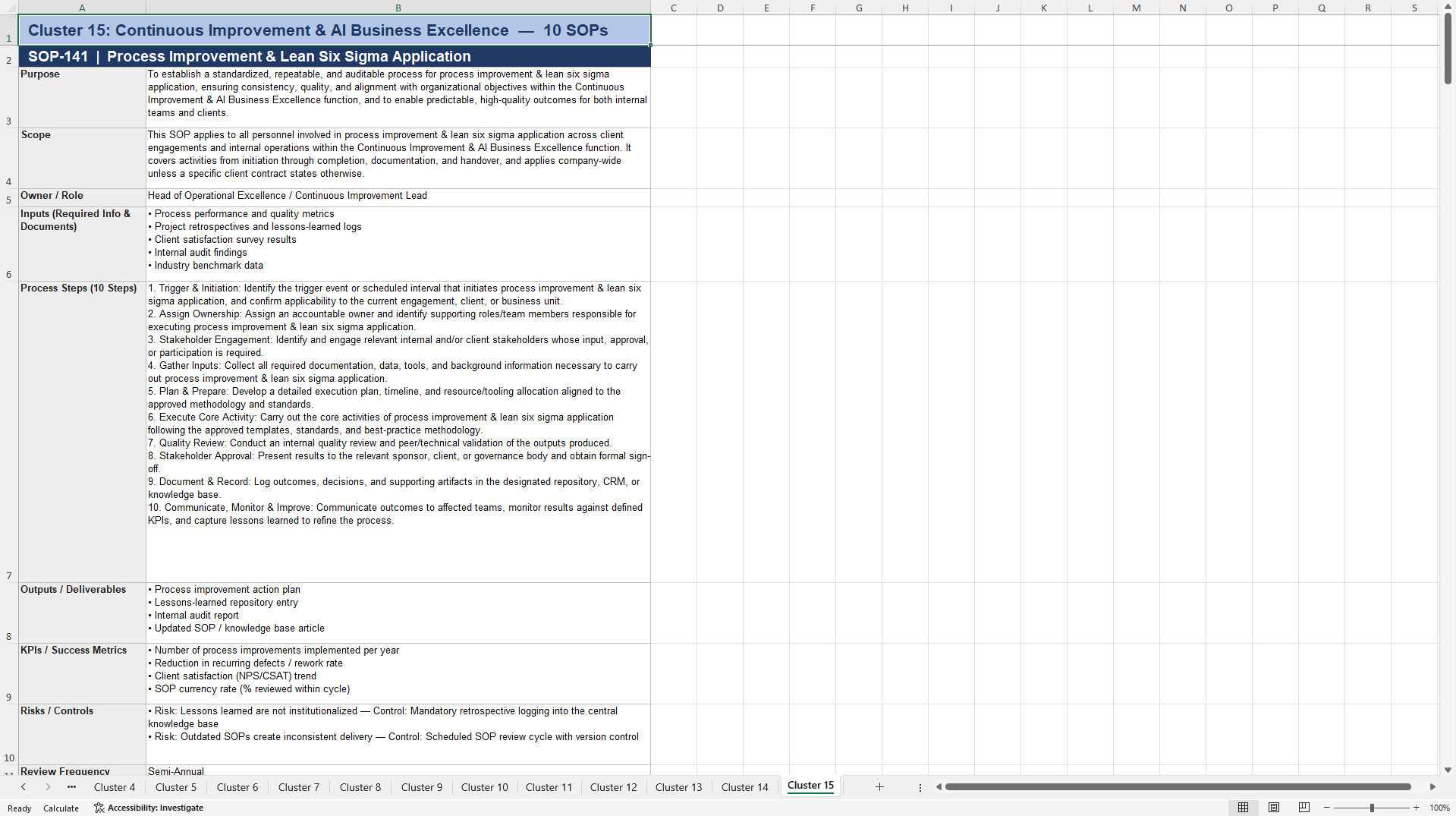Select column A header
Image resolution: width=1456 pixels, height=816 pixels.
[x=82, y=8]
